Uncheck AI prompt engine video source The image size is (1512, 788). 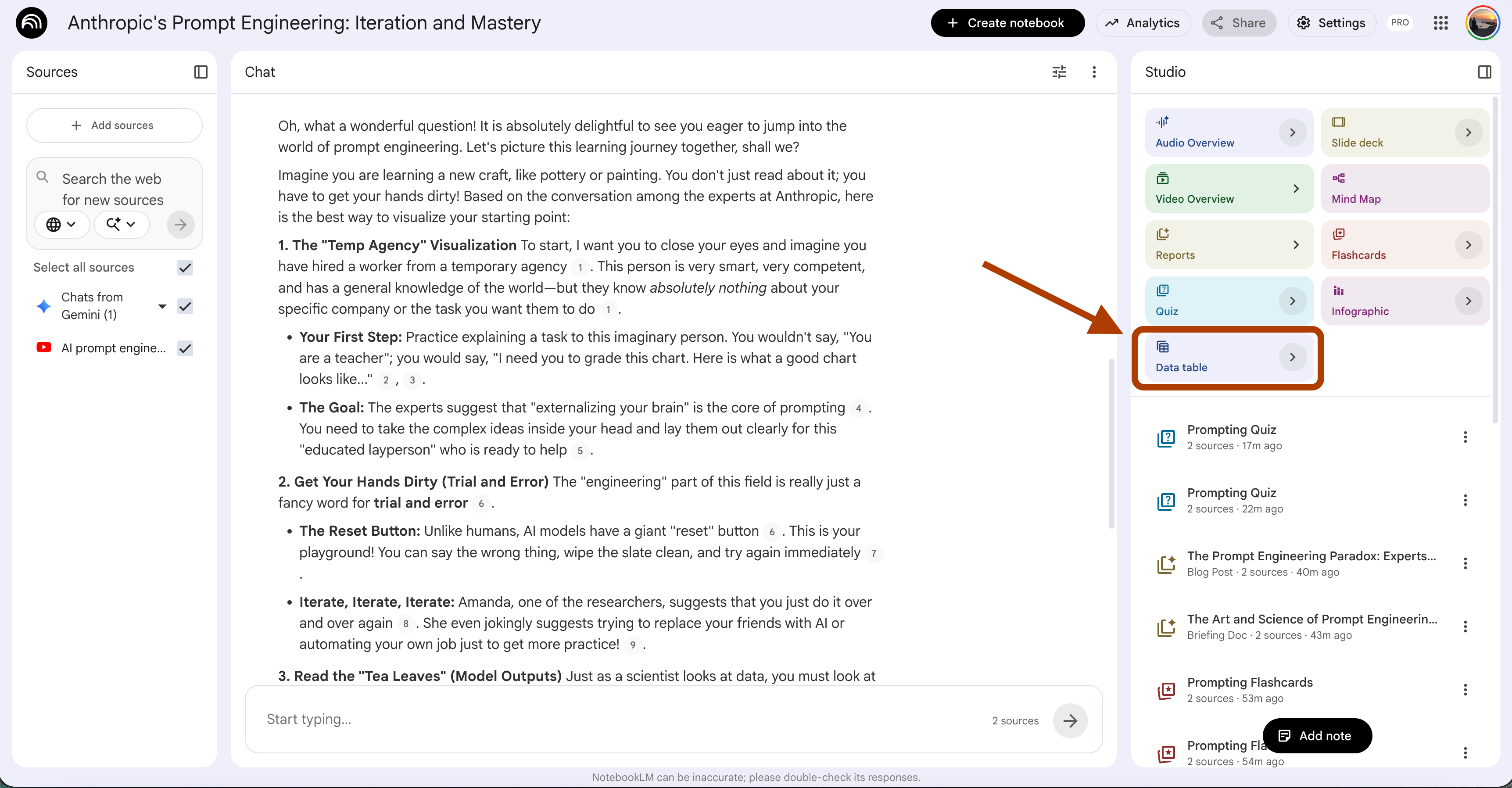(185, 348)
